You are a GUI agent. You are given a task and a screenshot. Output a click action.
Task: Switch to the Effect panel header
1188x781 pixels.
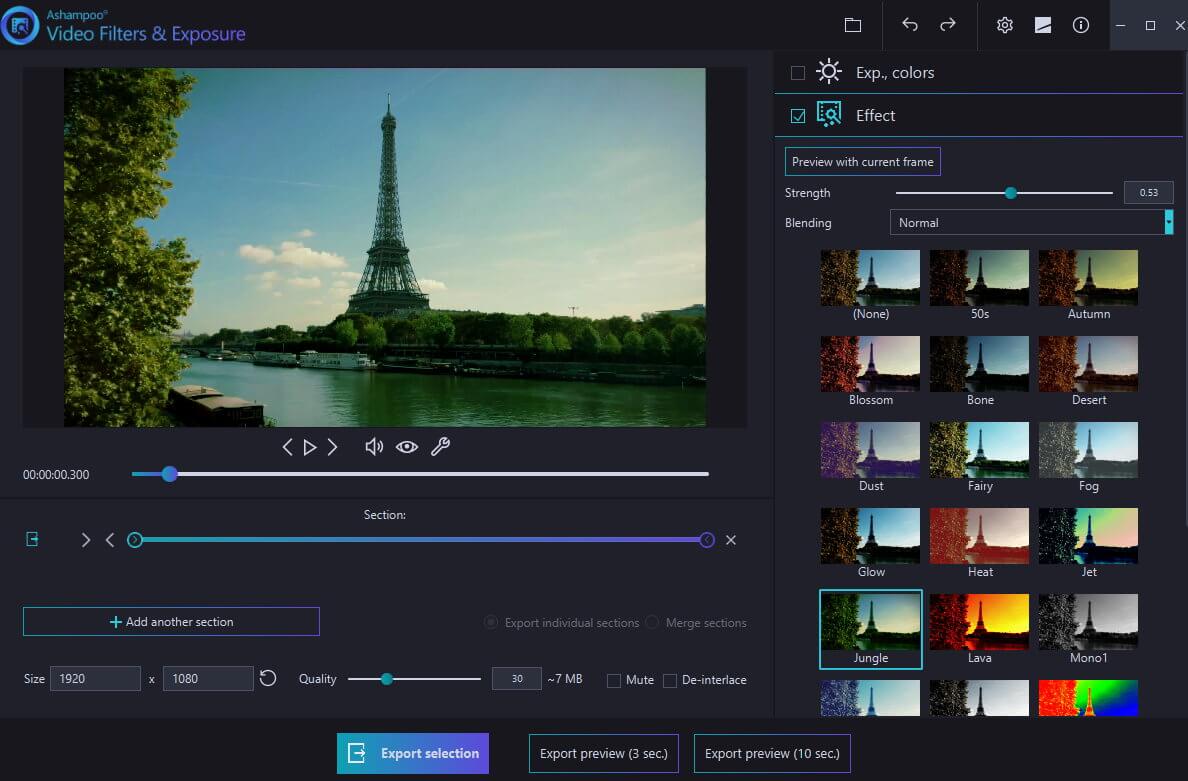coord(875,115)
